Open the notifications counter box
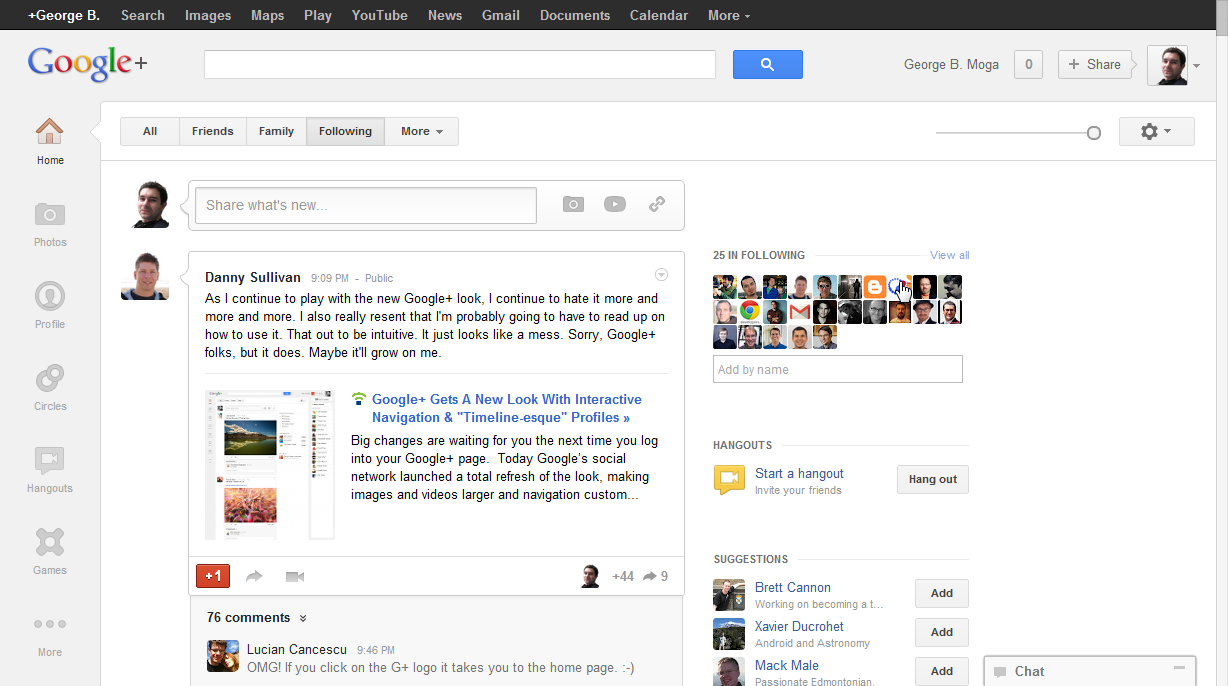This screenshot has height=686, width=1228. coord(1028,64)
